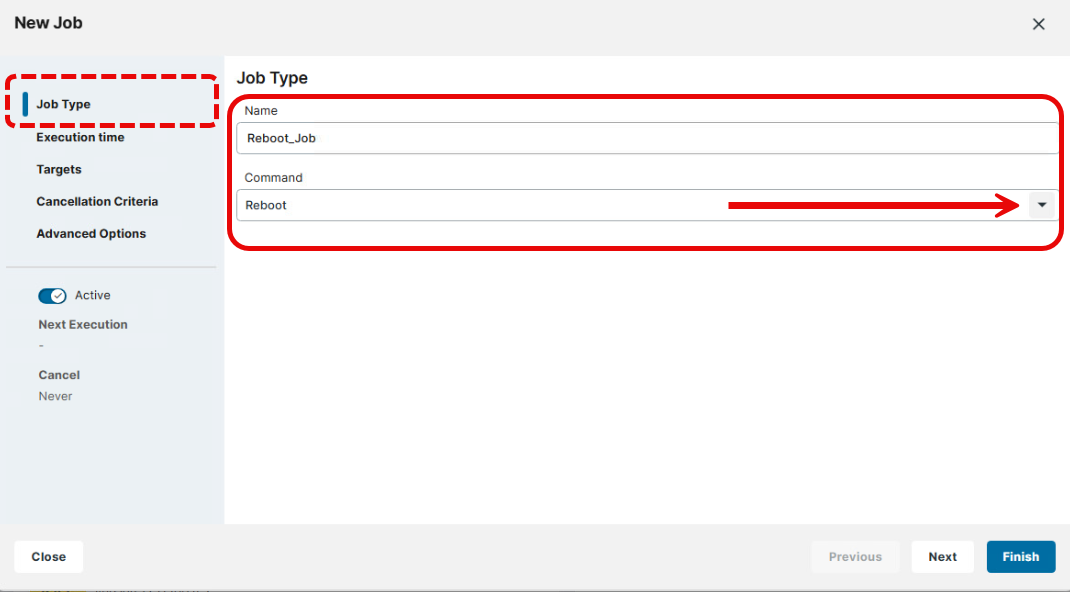The image size is (1070, 592).
Task: Close the New Job dialog with the X icon
Action: (1039, 23)
